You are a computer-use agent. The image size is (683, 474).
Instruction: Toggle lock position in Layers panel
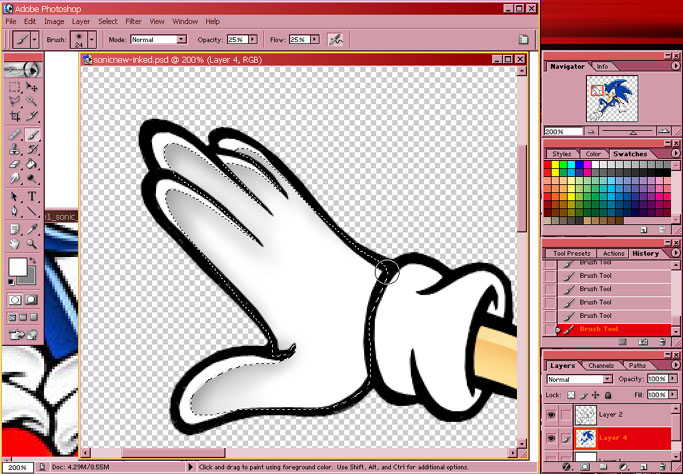[x=595, y=395]
